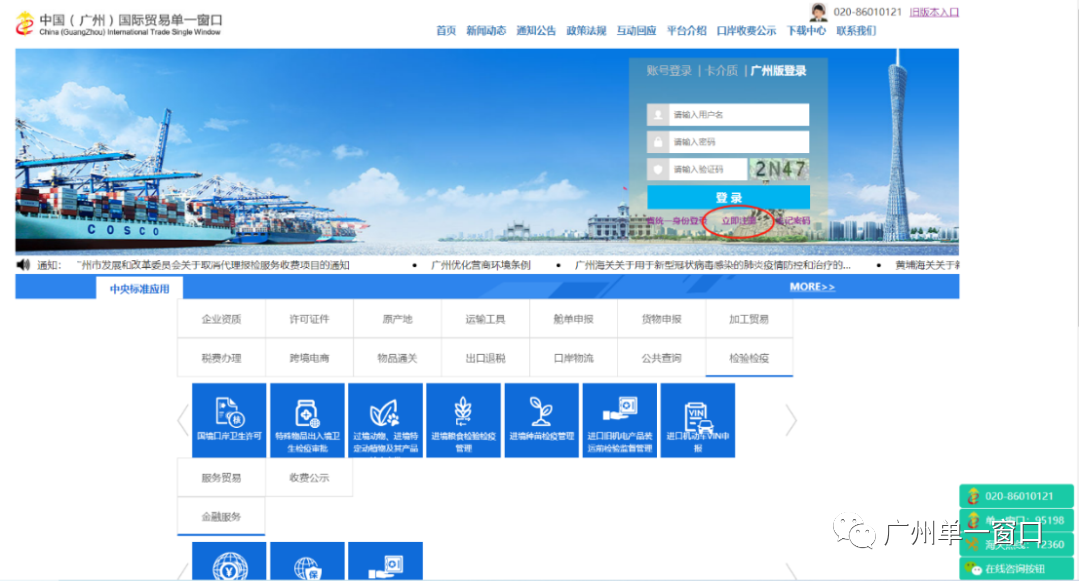This screenshot has width=1080, height=581.
Task: Open the 进口旧机电产品 tile
Action: pyautogui.click(x=619, y=420)
